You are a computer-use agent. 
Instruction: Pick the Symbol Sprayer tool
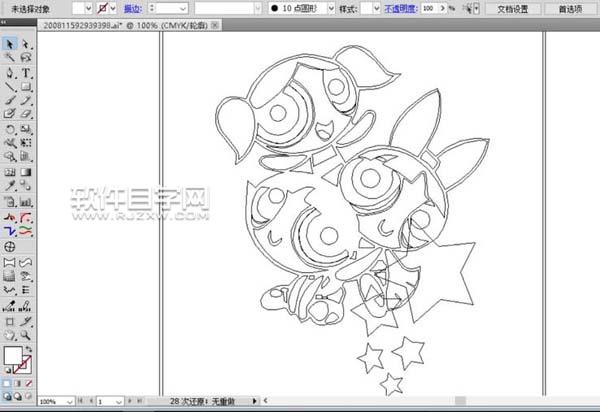(x=10, y=156)
